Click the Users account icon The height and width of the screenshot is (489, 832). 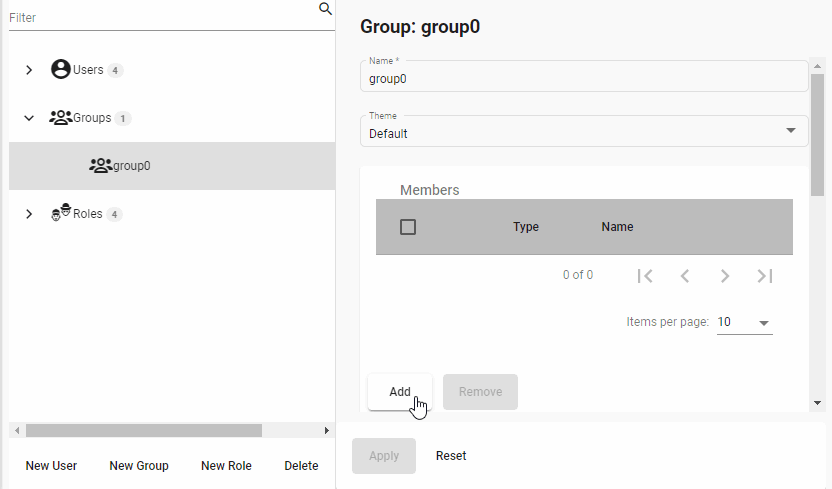60,69
